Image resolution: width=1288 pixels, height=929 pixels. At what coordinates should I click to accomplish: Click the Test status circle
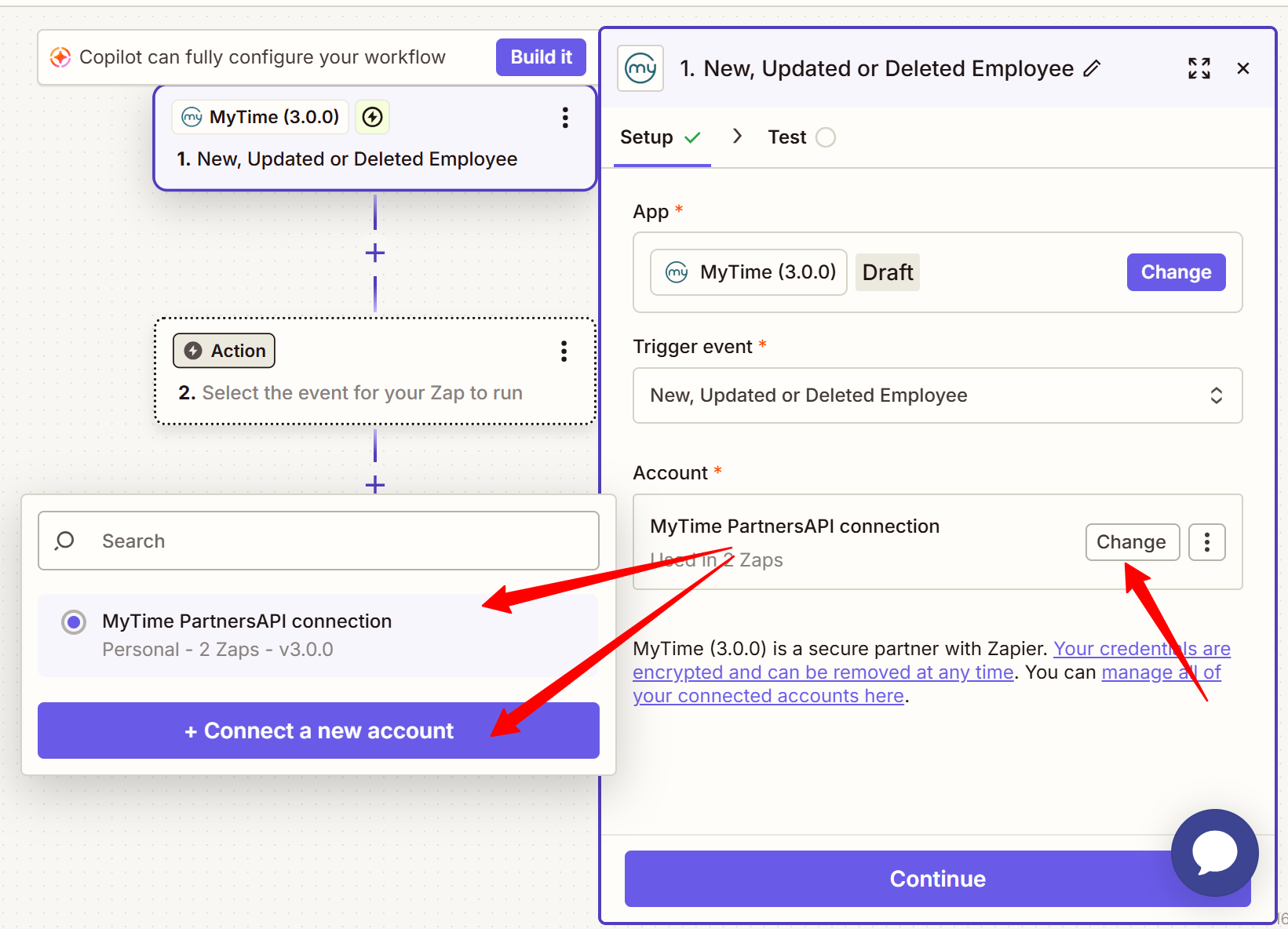coord(826,137)
